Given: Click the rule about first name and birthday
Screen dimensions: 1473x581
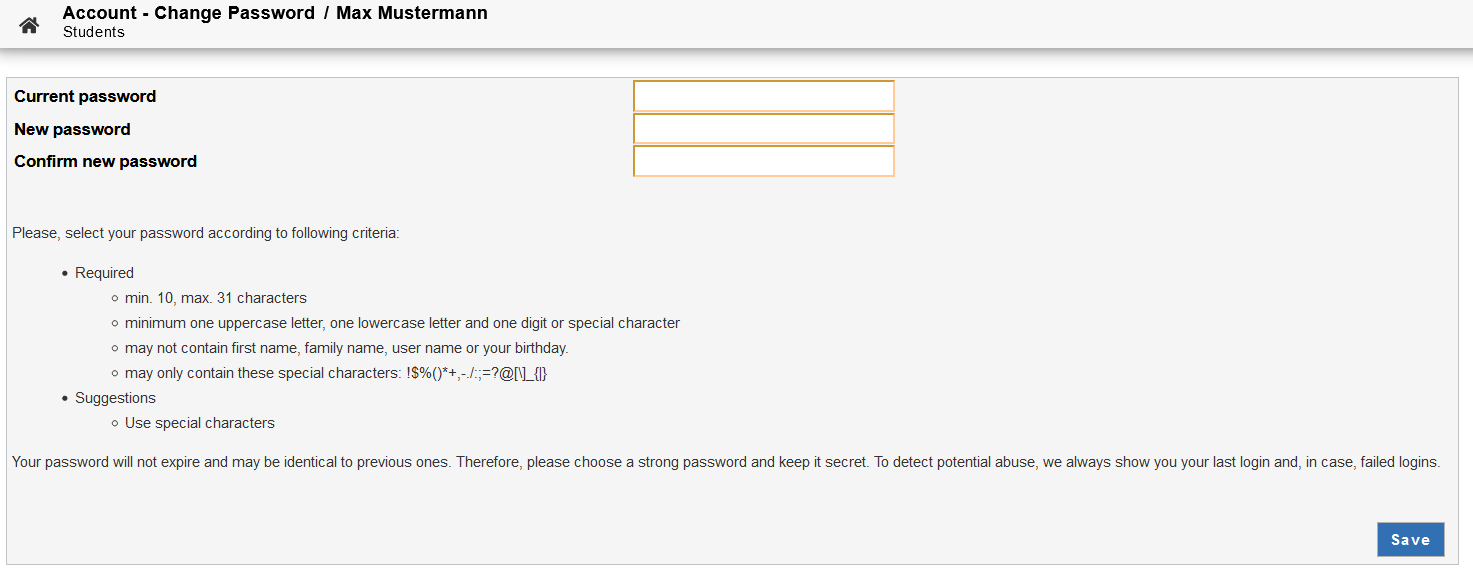Looking at the screenshot, I should click(x=346, y=348).
